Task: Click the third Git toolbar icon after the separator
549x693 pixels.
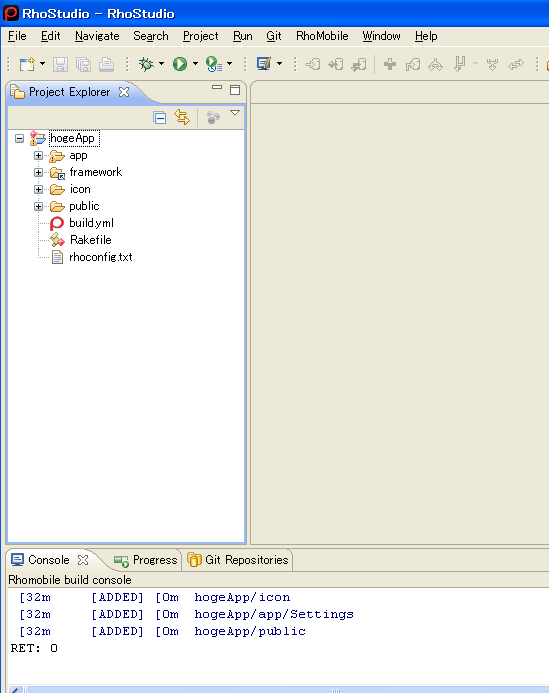Action: (359, 65)
